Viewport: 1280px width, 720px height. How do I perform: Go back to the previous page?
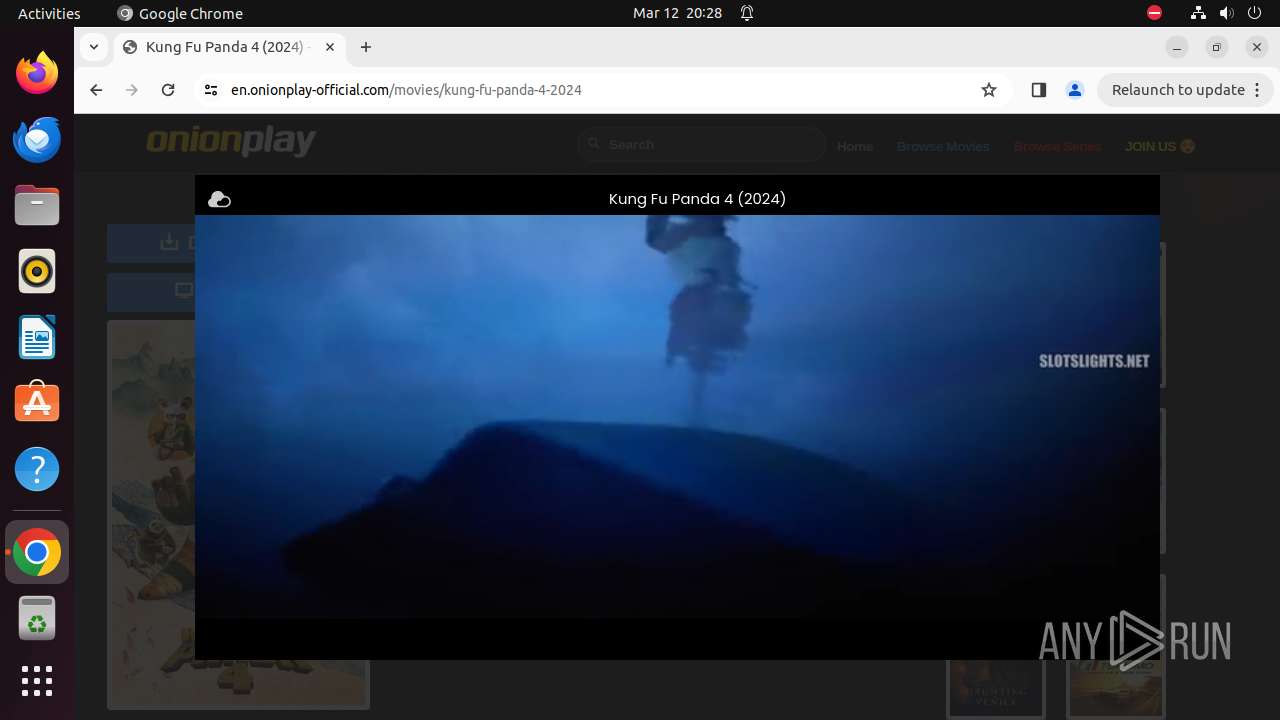click(96, 90)
